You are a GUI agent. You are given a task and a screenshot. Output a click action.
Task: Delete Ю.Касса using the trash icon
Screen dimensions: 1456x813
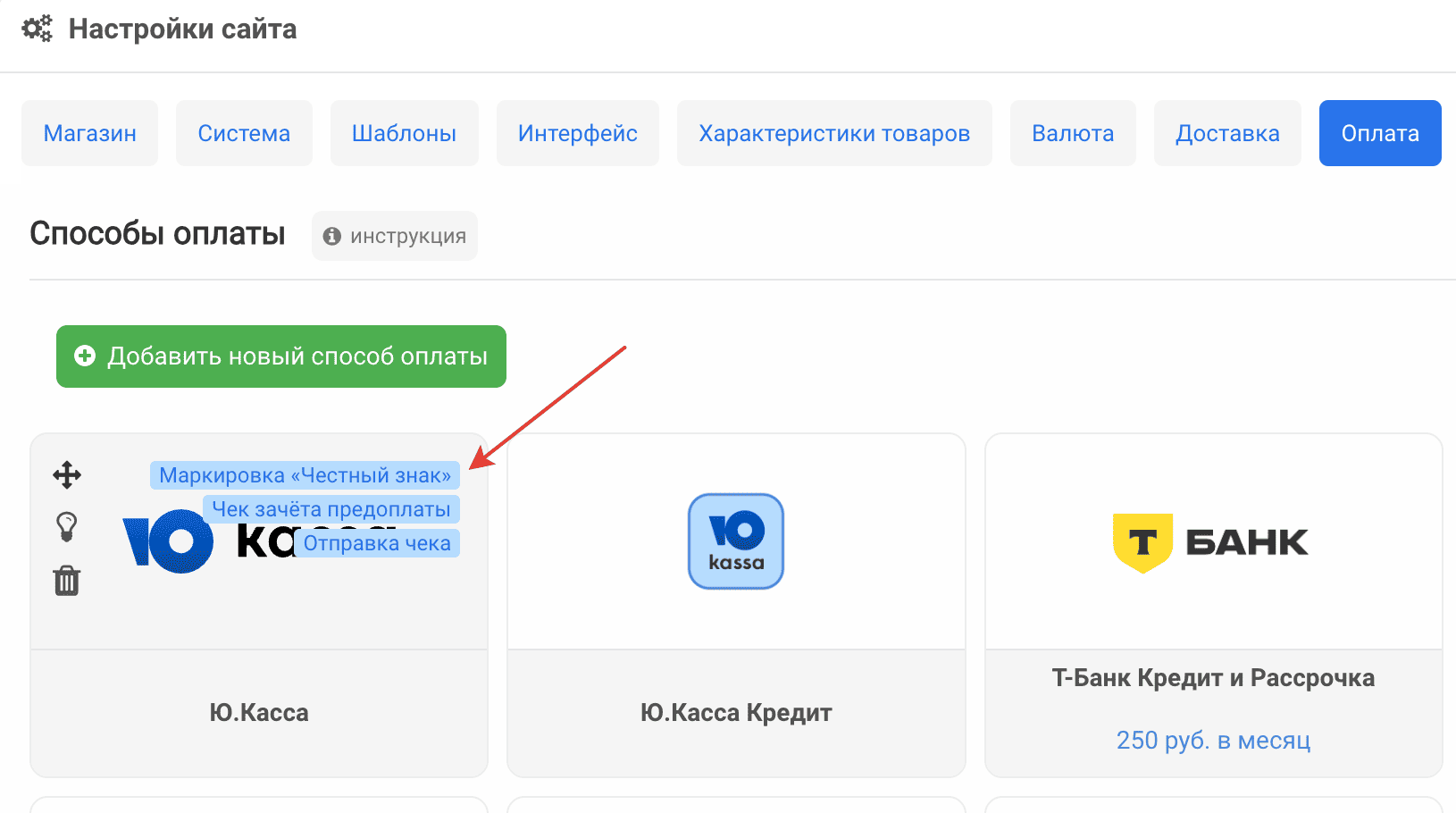[x=67, y=581]
